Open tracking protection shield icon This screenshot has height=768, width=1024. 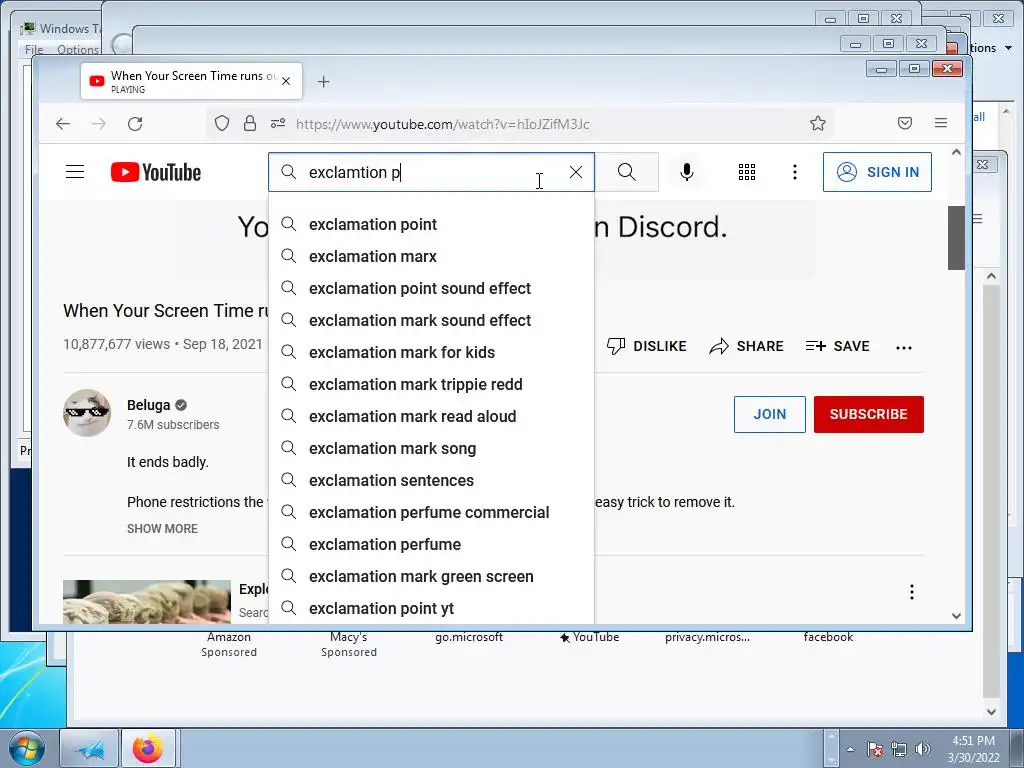pos(222,123)
